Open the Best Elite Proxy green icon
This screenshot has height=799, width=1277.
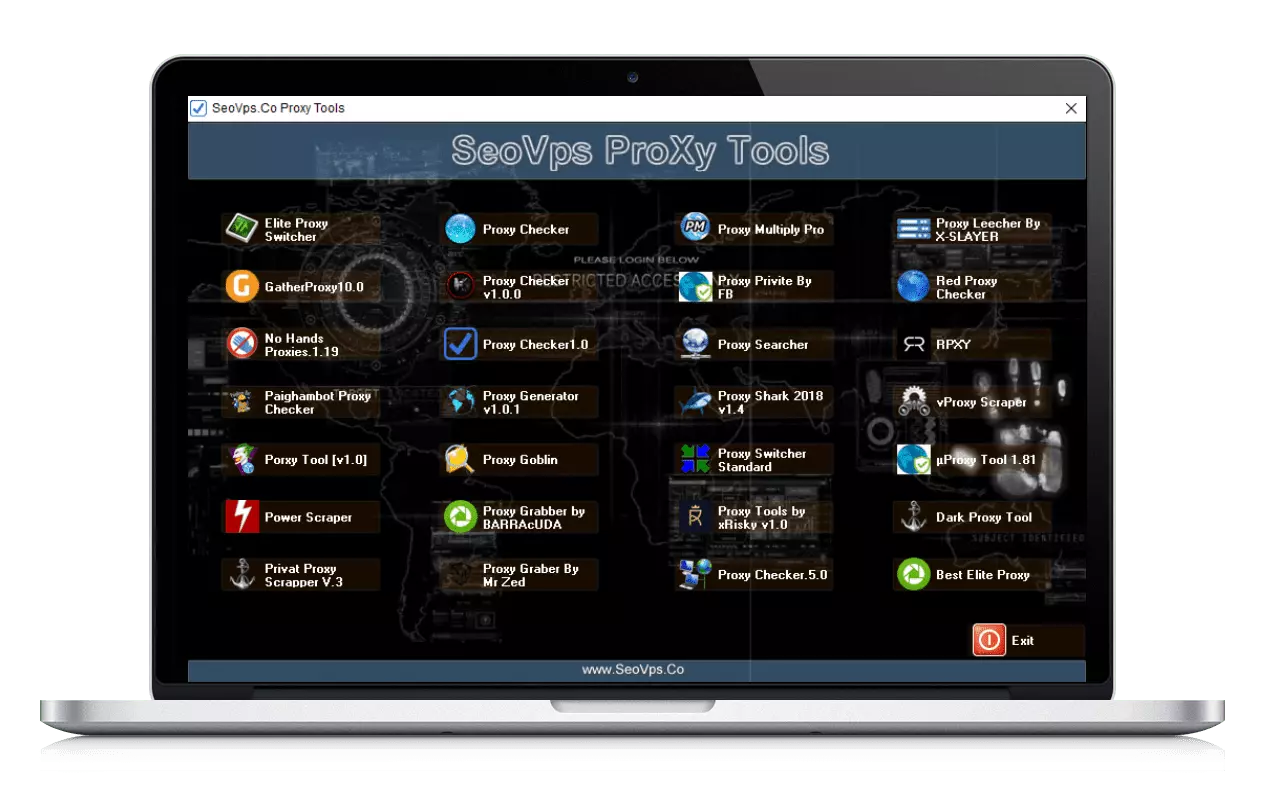click(913, 575)
